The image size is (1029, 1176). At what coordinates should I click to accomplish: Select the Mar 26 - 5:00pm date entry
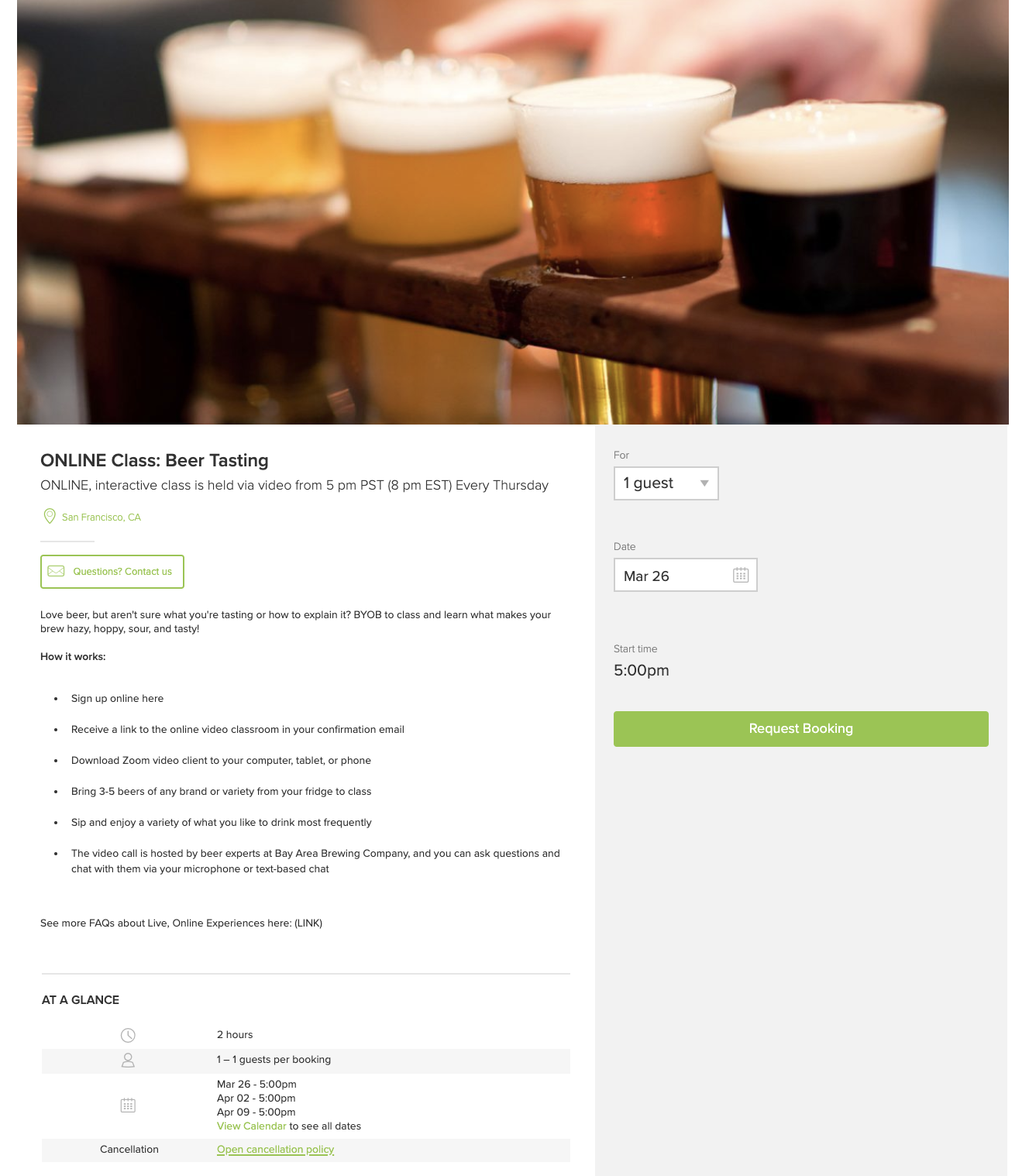click(256, 1084)
